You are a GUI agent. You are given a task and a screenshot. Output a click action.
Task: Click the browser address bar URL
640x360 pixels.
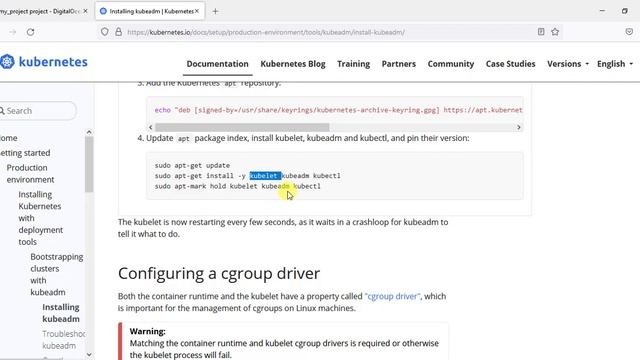click(266, 32)
